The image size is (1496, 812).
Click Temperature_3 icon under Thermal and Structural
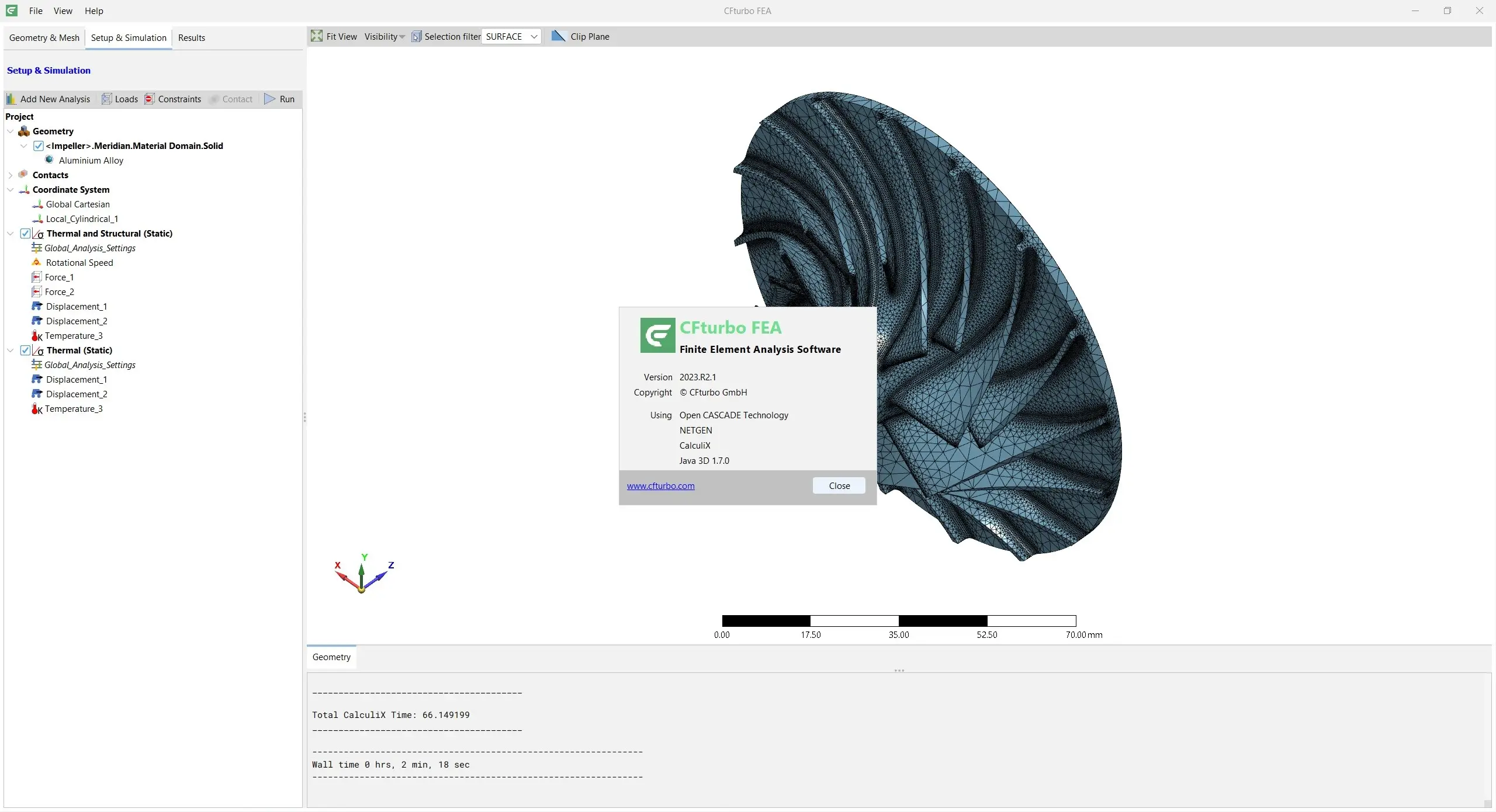pyautogui.click(x=37, y=335)
